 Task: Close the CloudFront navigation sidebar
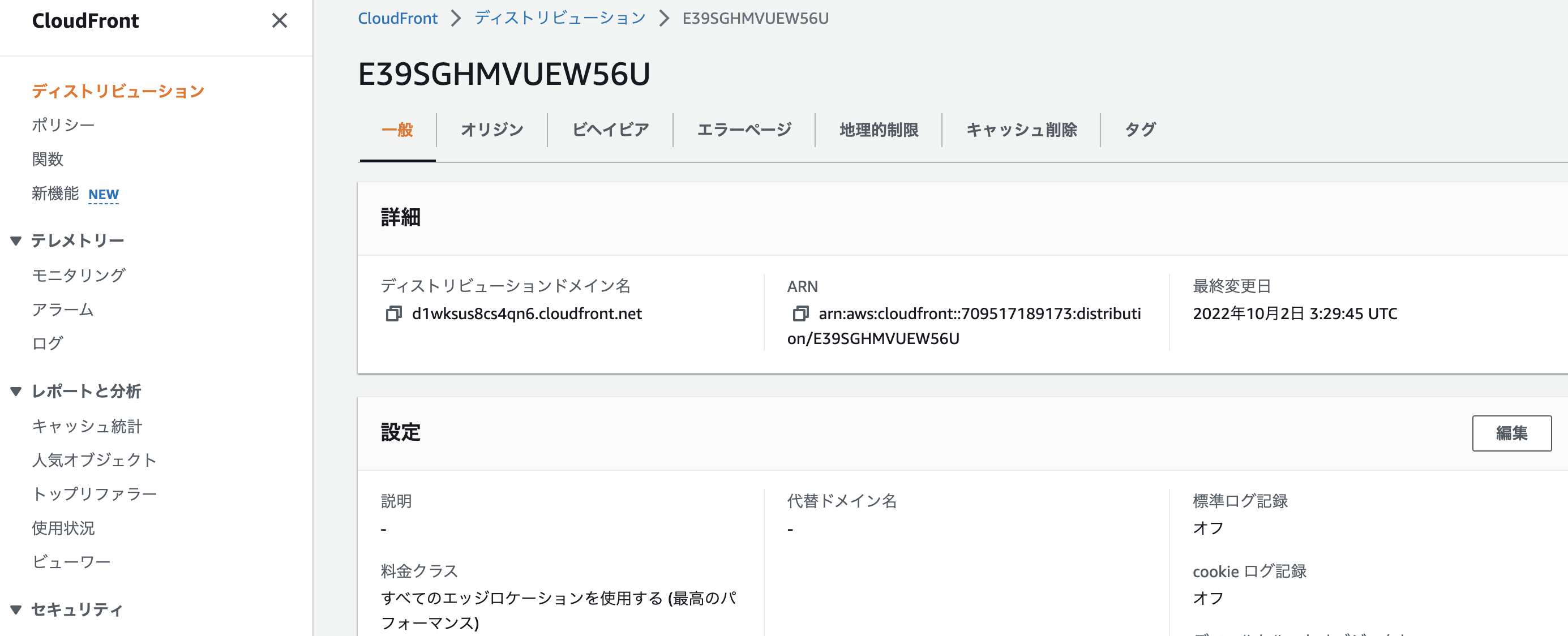(280, 21)
